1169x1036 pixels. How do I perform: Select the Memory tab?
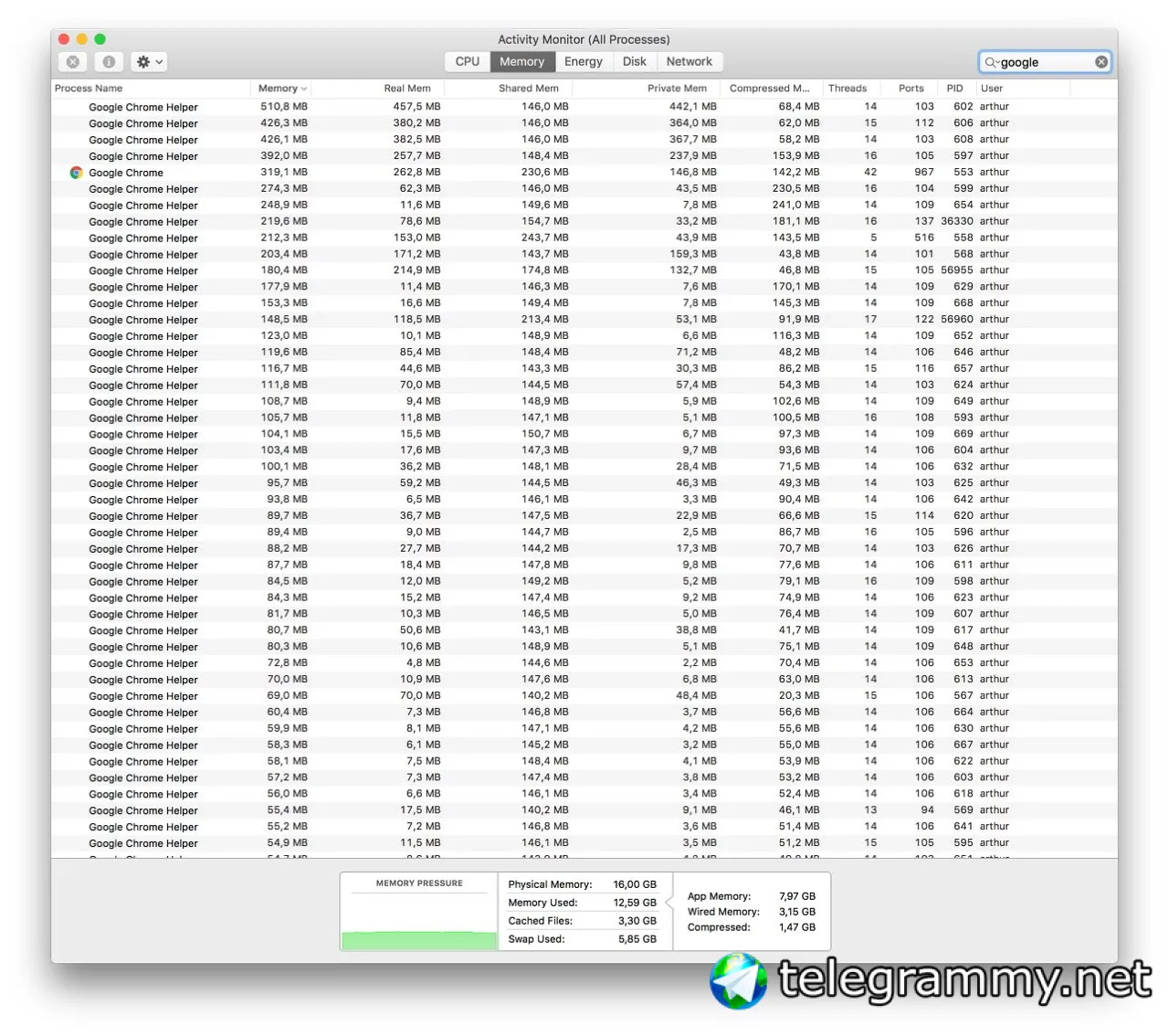[x=521, y=61]
